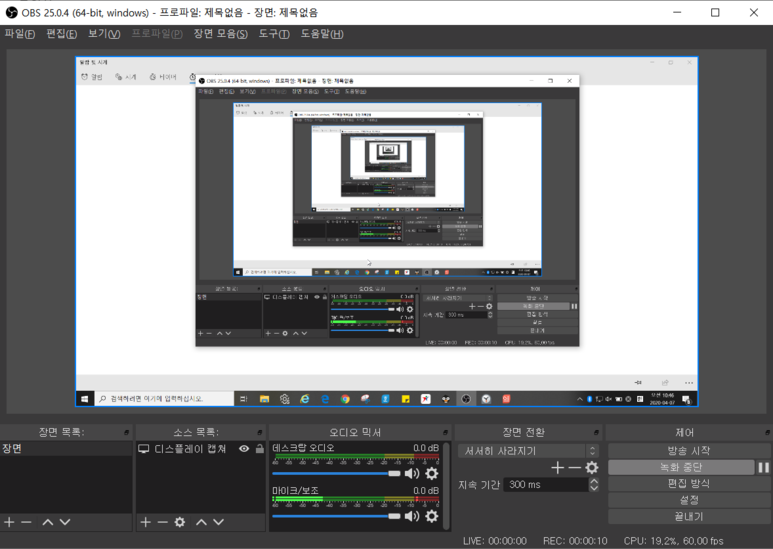The height and width of the screenshot is (549, 773).
Task: Click the Windows search box in the preview
Action: (164, 399)
